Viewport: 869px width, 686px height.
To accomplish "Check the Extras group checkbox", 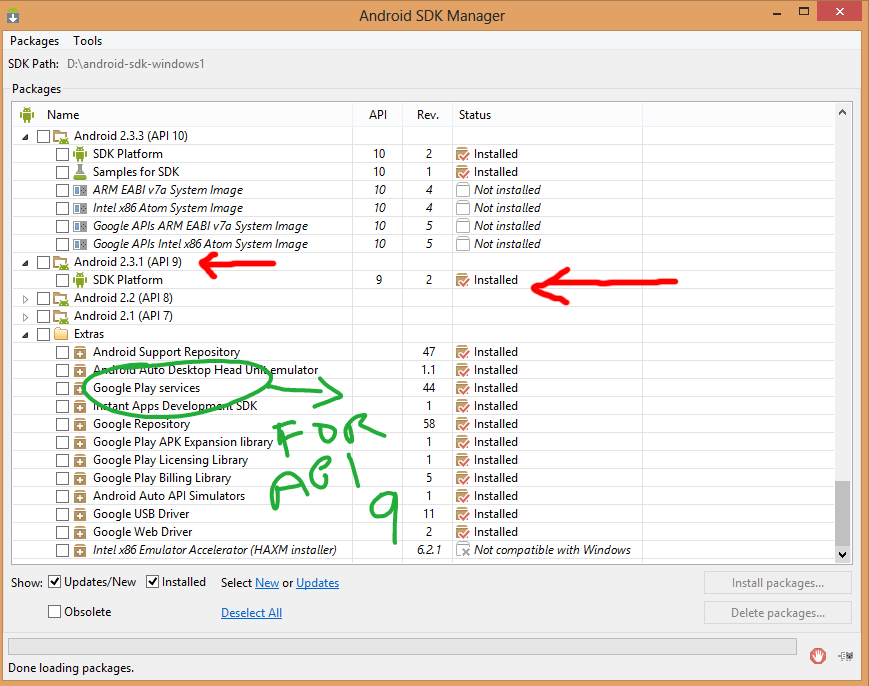I will click(x=43, y=334).
